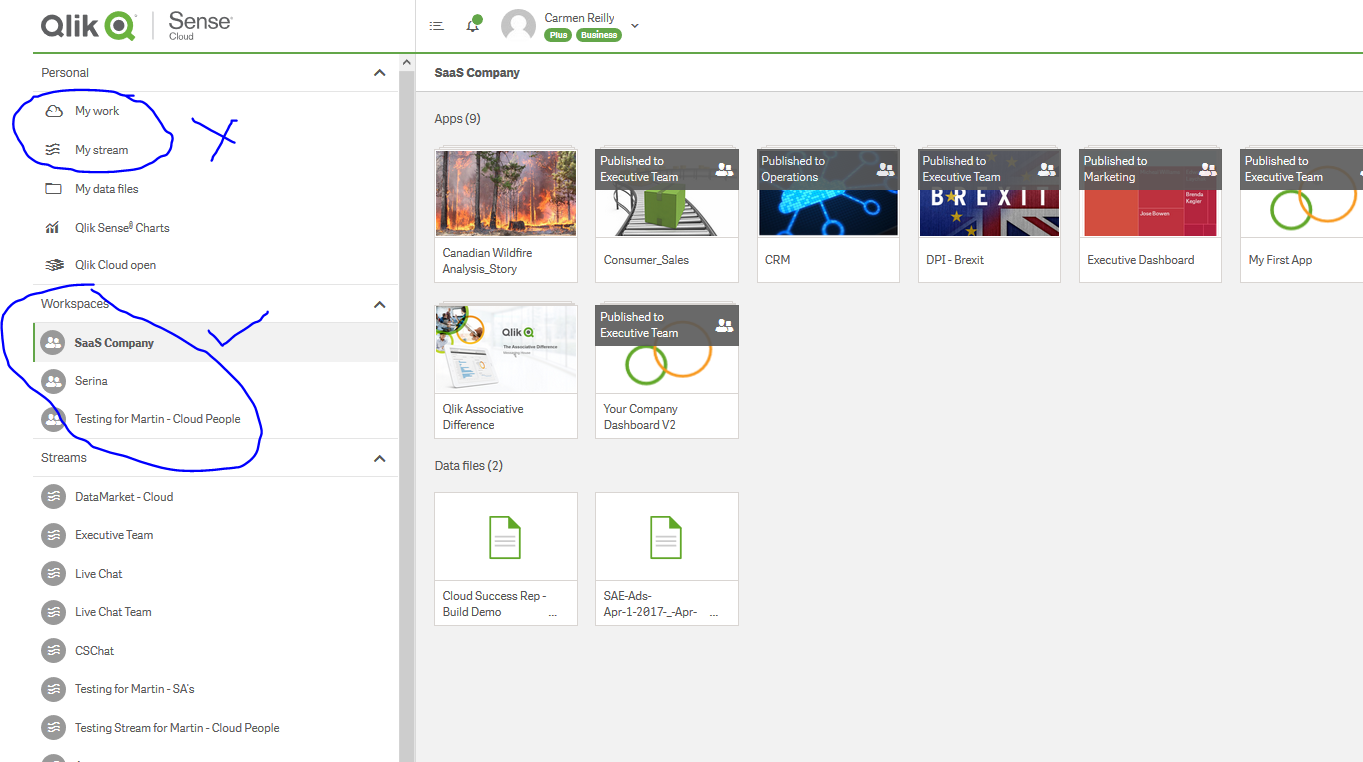Open the Executive Team stream

tap(114, 535)
